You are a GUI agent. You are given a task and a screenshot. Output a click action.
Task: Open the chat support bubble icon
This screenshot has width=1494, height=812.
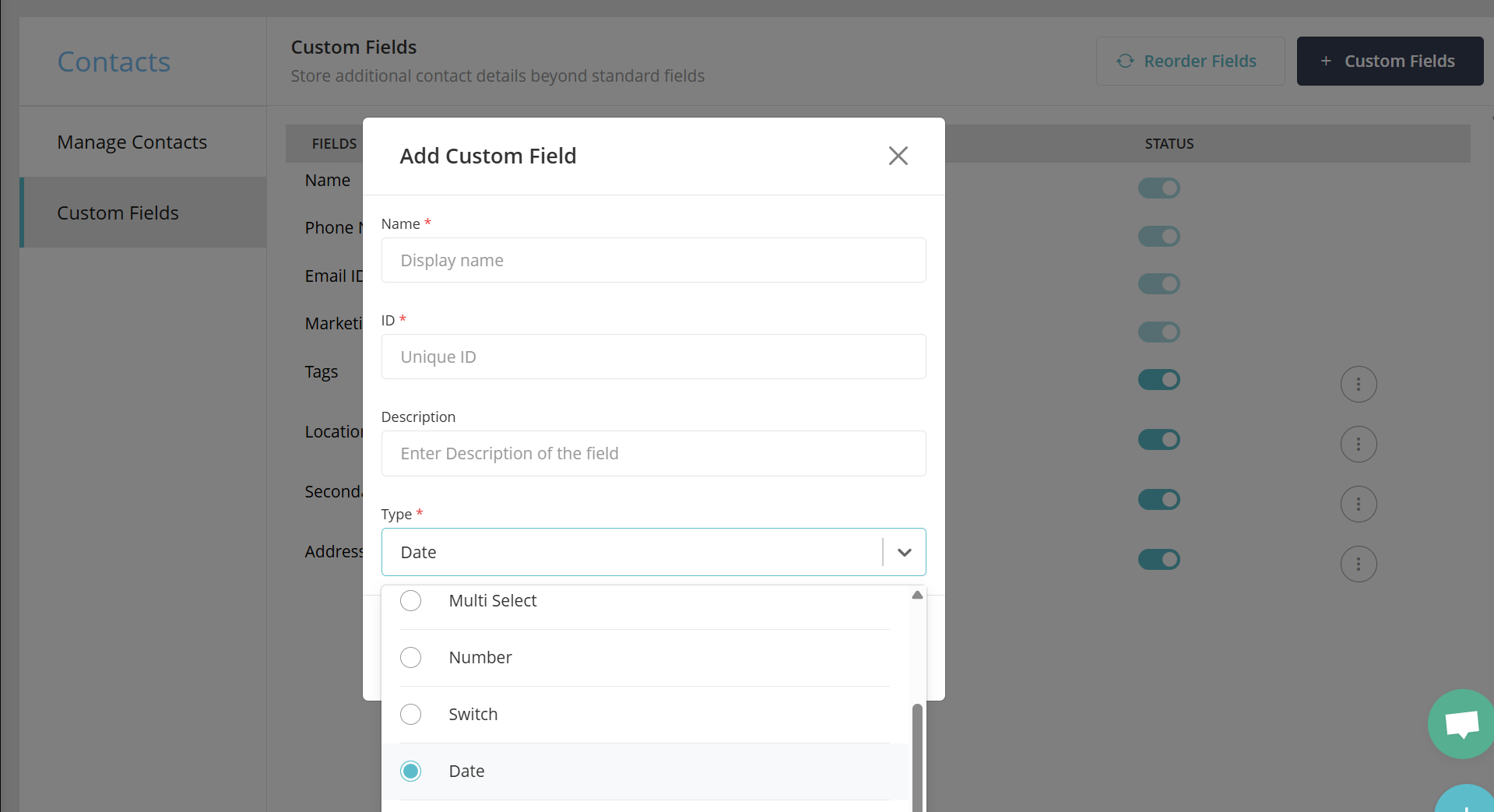[1461, 723]
